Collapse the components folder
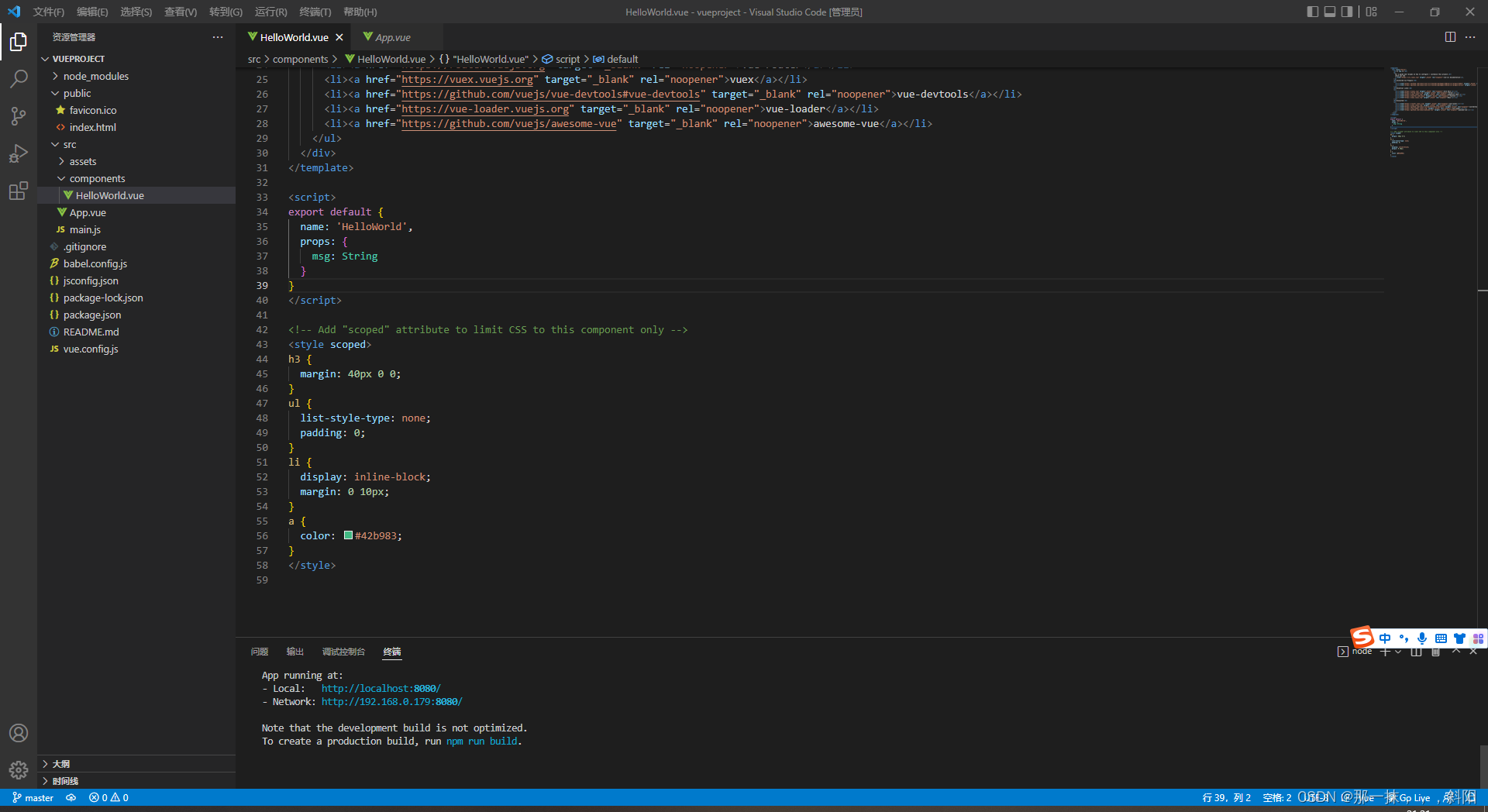Image resolution: width=1488 pixels, height=812 pixels. click(x=62, y=178)
